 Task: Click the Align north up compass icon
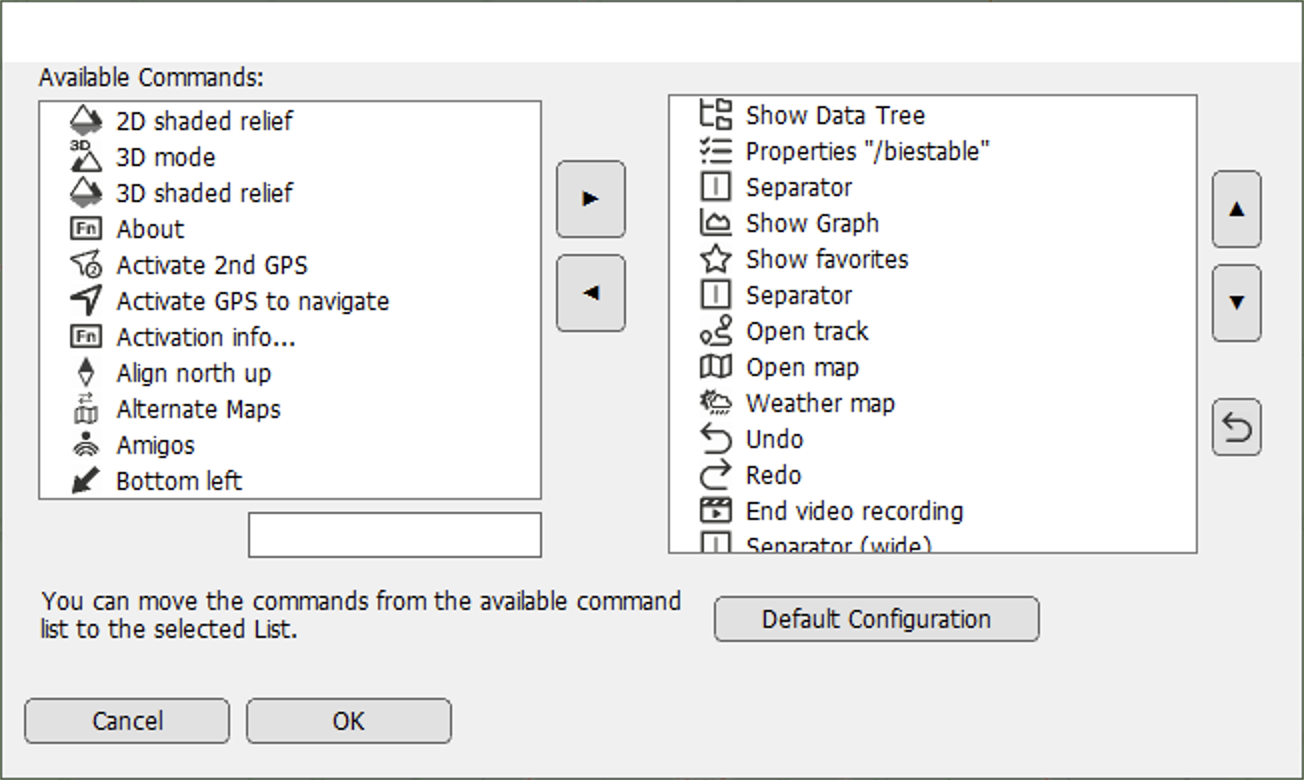[86, 373]
